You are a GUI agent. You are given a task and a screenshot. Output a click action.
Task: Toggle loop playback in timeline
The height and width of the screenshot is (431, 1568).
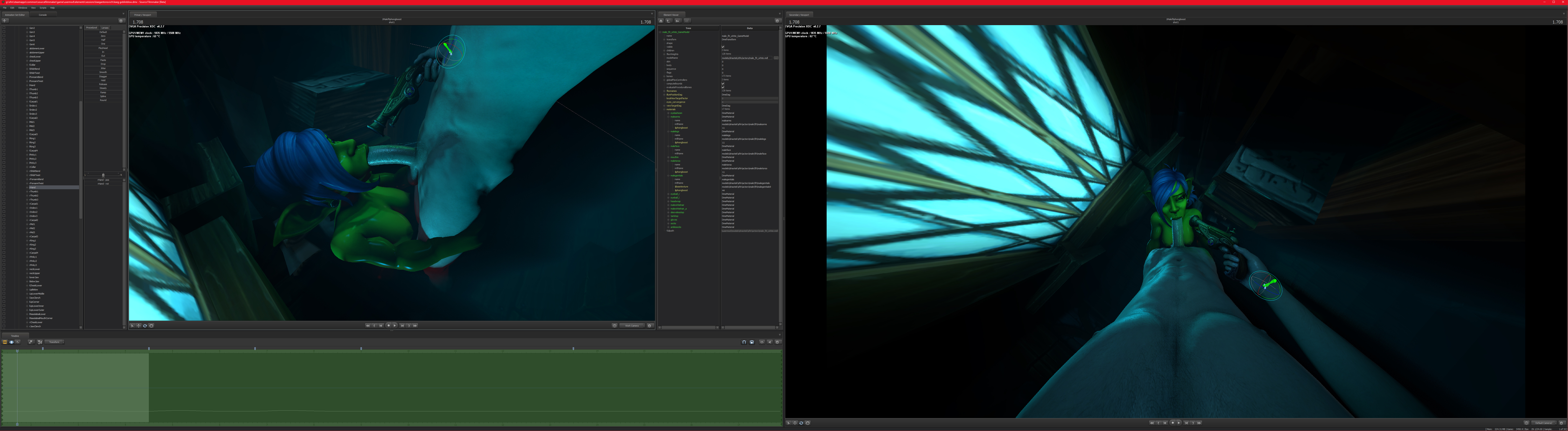762,342
